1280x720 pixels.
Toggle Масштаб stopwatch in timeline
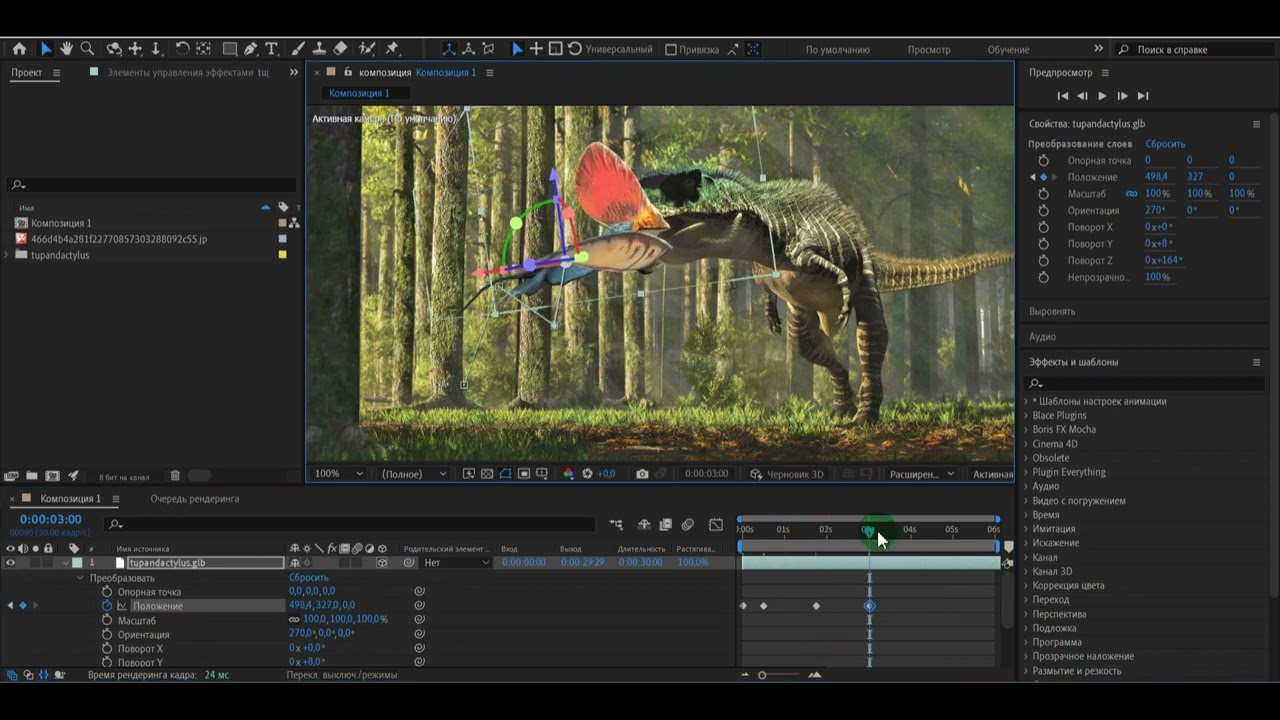pos(107,620)
